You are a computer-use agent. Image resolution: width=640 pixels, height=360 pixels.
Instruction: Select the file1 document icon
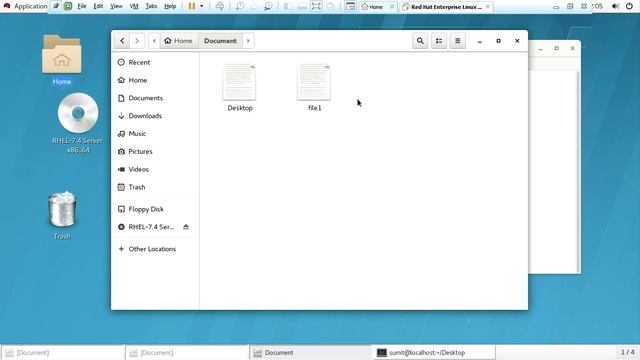pyautogui.click(x=314, y=87)
